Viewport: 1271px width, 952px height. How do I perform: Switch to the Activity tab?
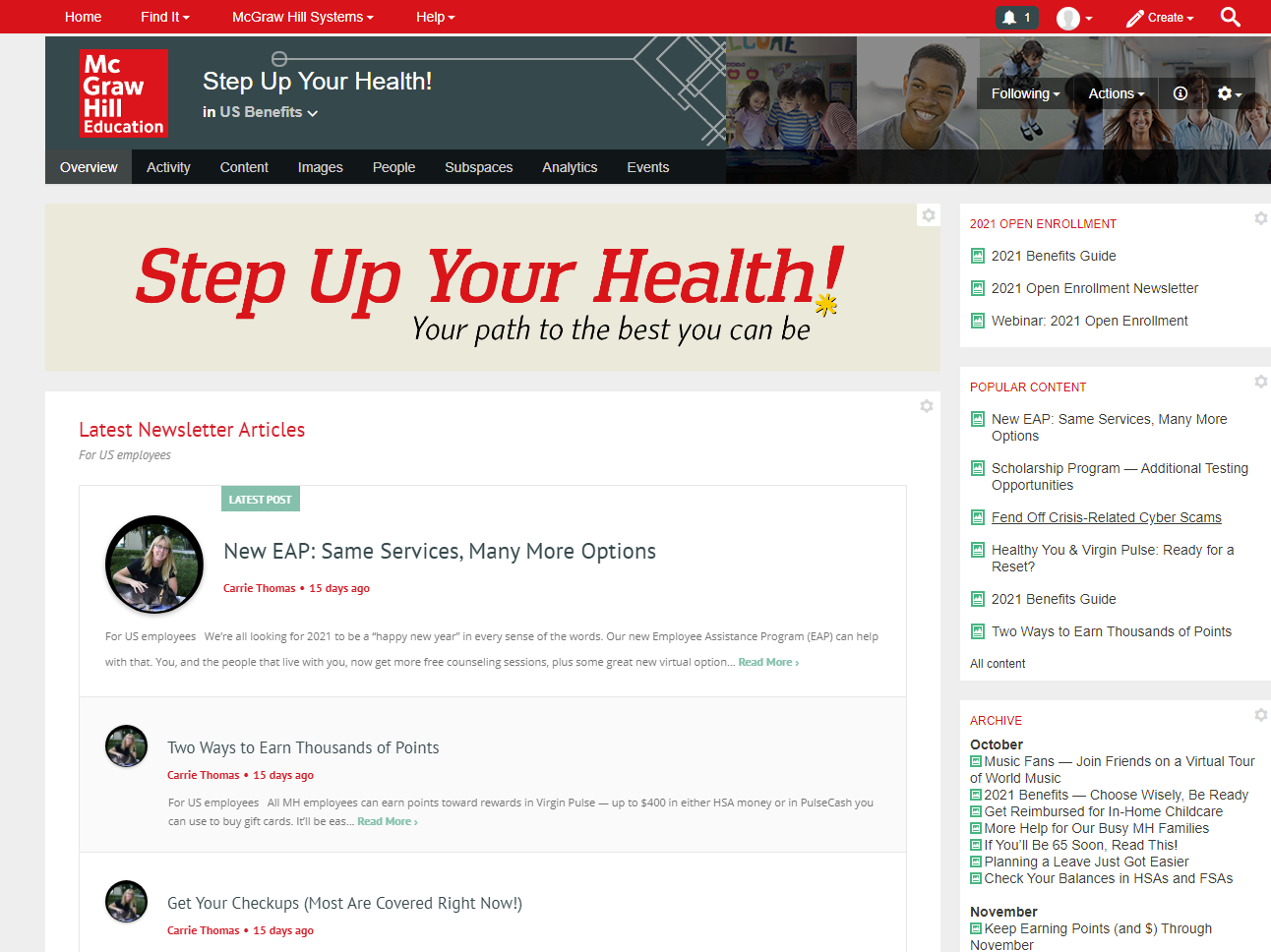tap(168, 167)
